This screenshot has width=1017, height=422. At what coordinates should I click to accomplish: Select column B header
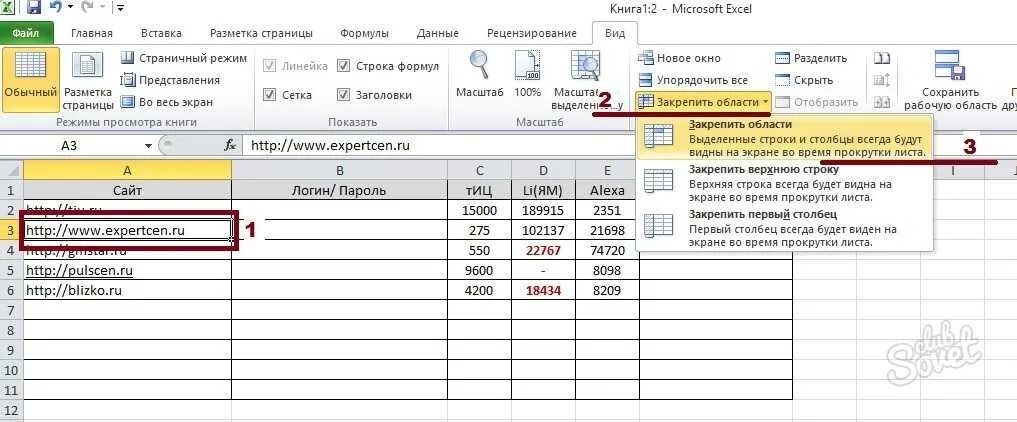[339, 170]
